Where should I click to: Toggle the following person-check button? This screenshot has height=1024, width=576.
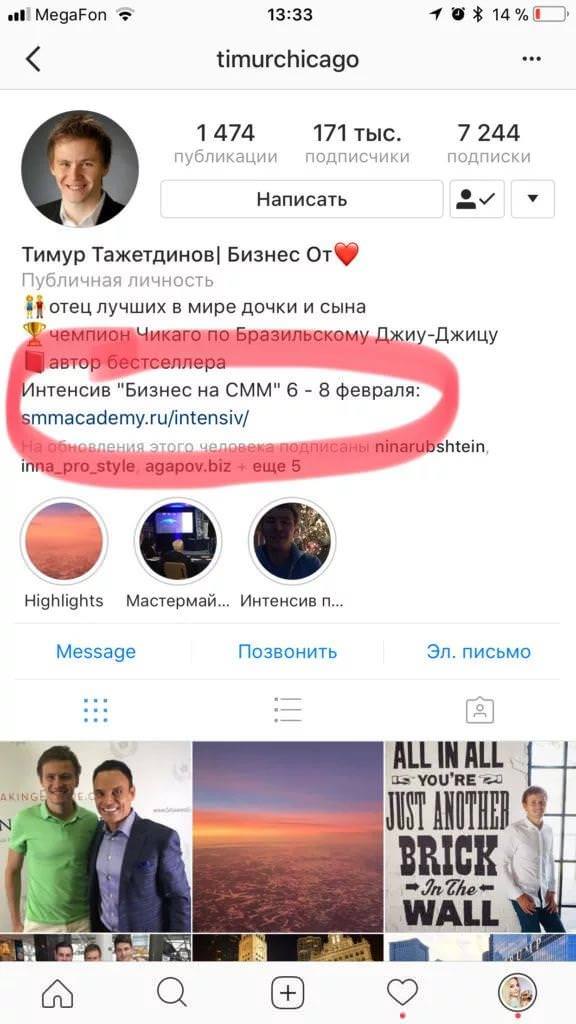click(x=477, y=199)
